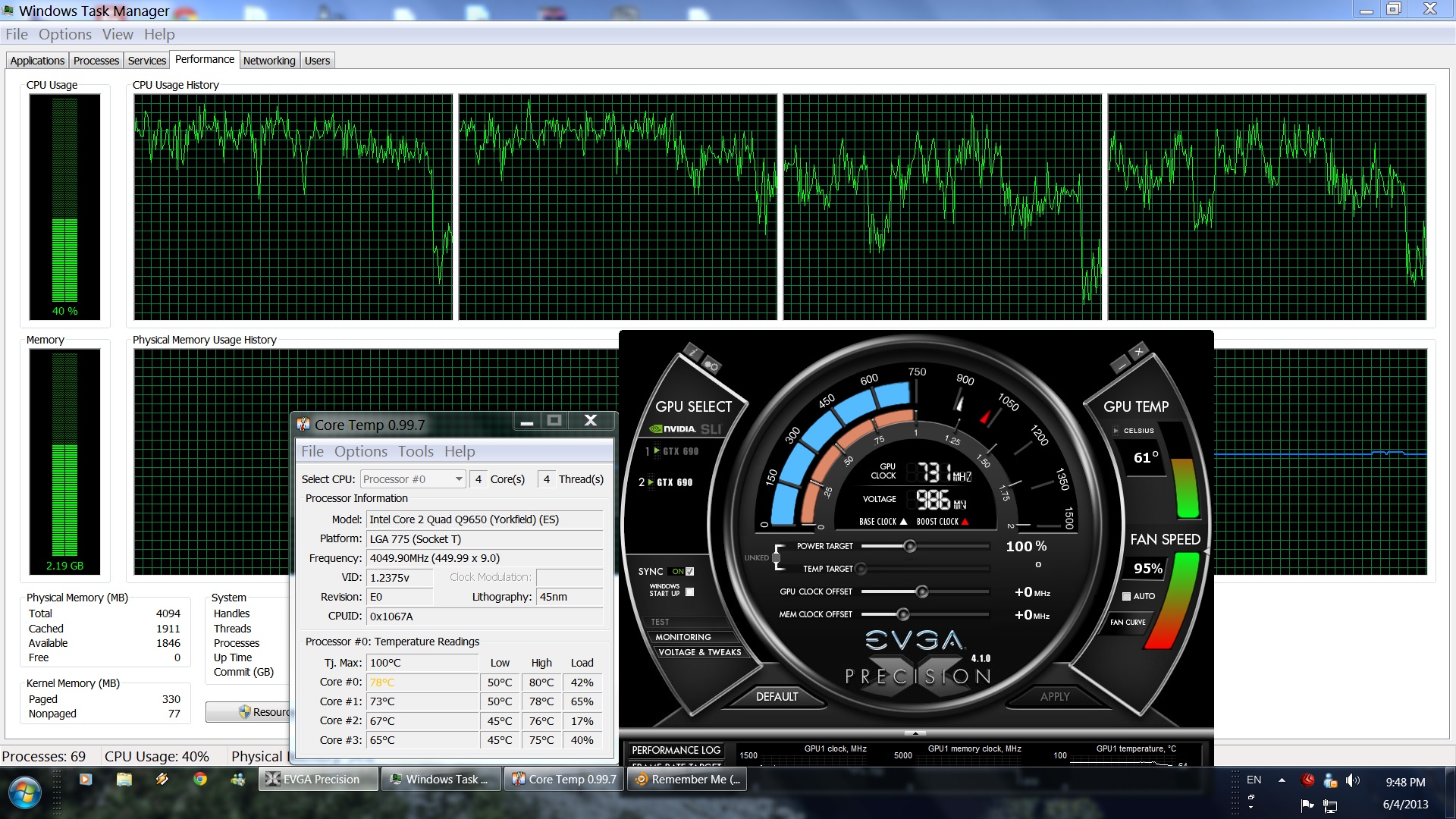Click the LINKED power/temp link icon
The height and width of the screenshot is (819, 1456).
[x=777, y=557]
